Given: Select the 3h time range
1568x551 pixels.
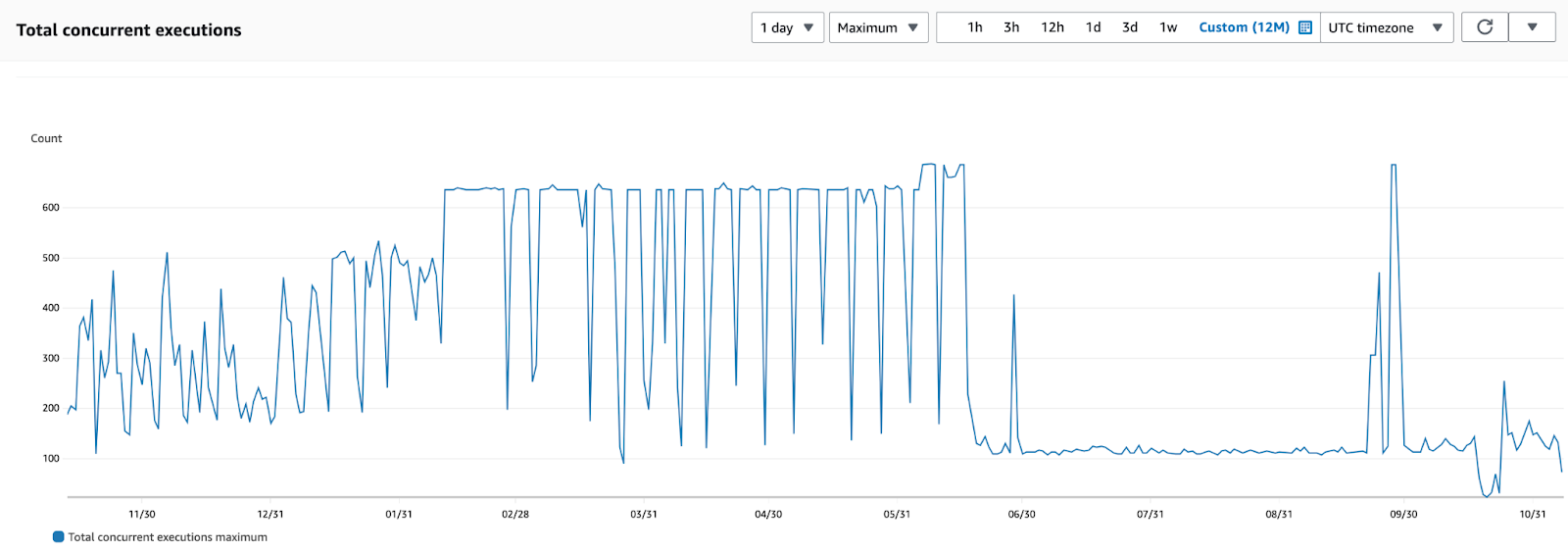Looking at the screenshot, I should coord(1011,27).
